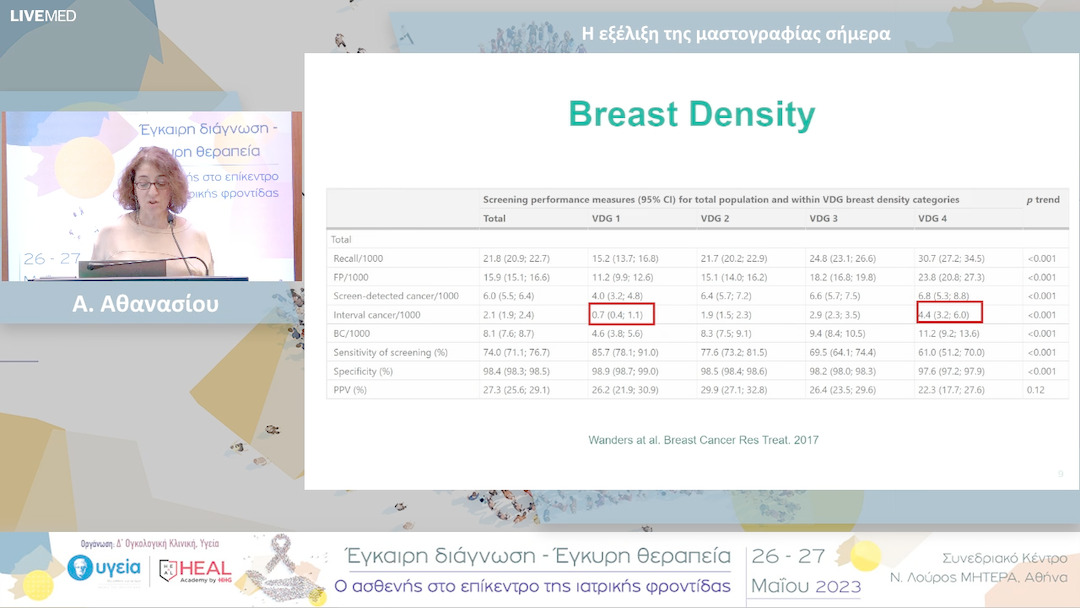Click the 'Recall/1000' row label
The image size is (1080, 608).
(360, 258)
